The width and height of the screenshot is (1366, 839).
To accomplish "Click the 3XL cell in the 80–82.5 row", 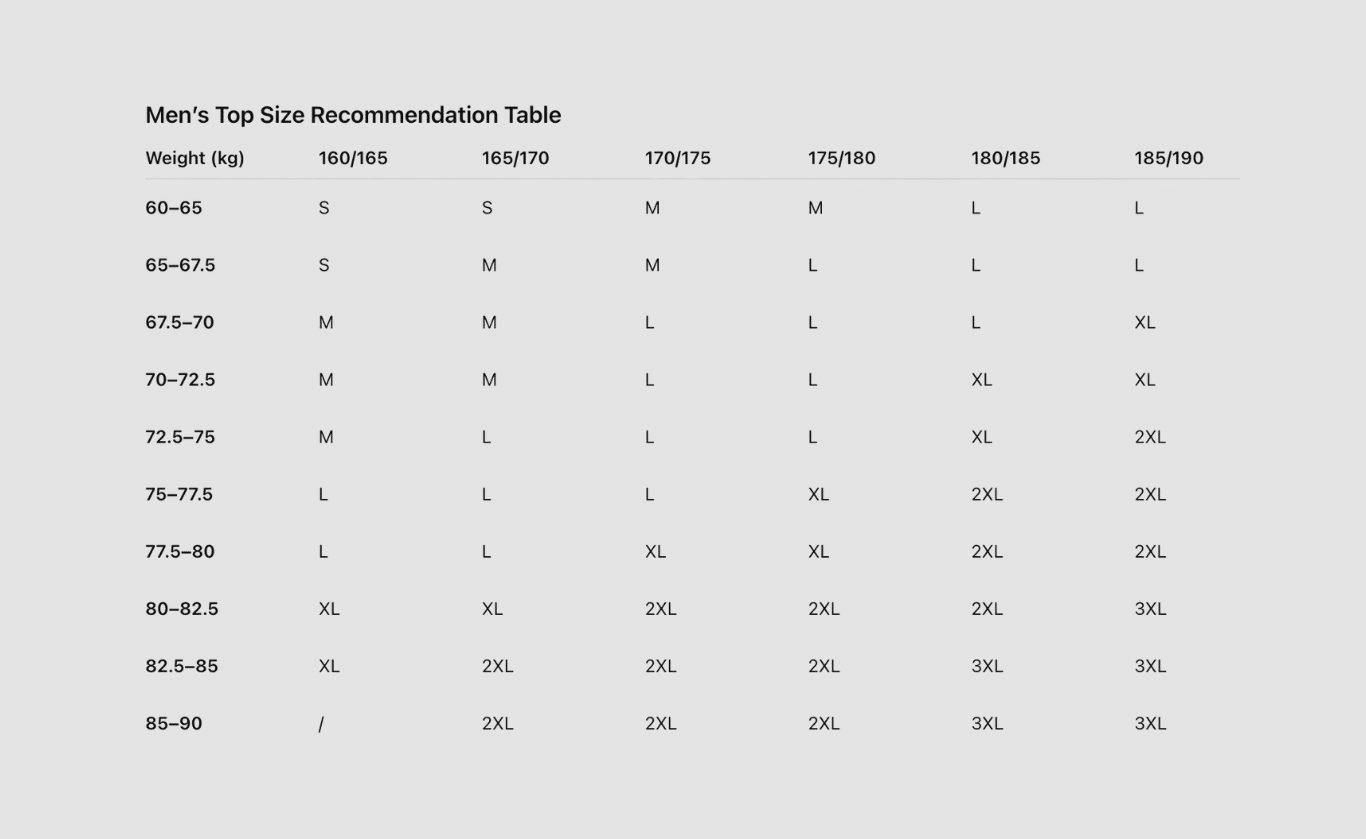I will [x=1150, y=609].
